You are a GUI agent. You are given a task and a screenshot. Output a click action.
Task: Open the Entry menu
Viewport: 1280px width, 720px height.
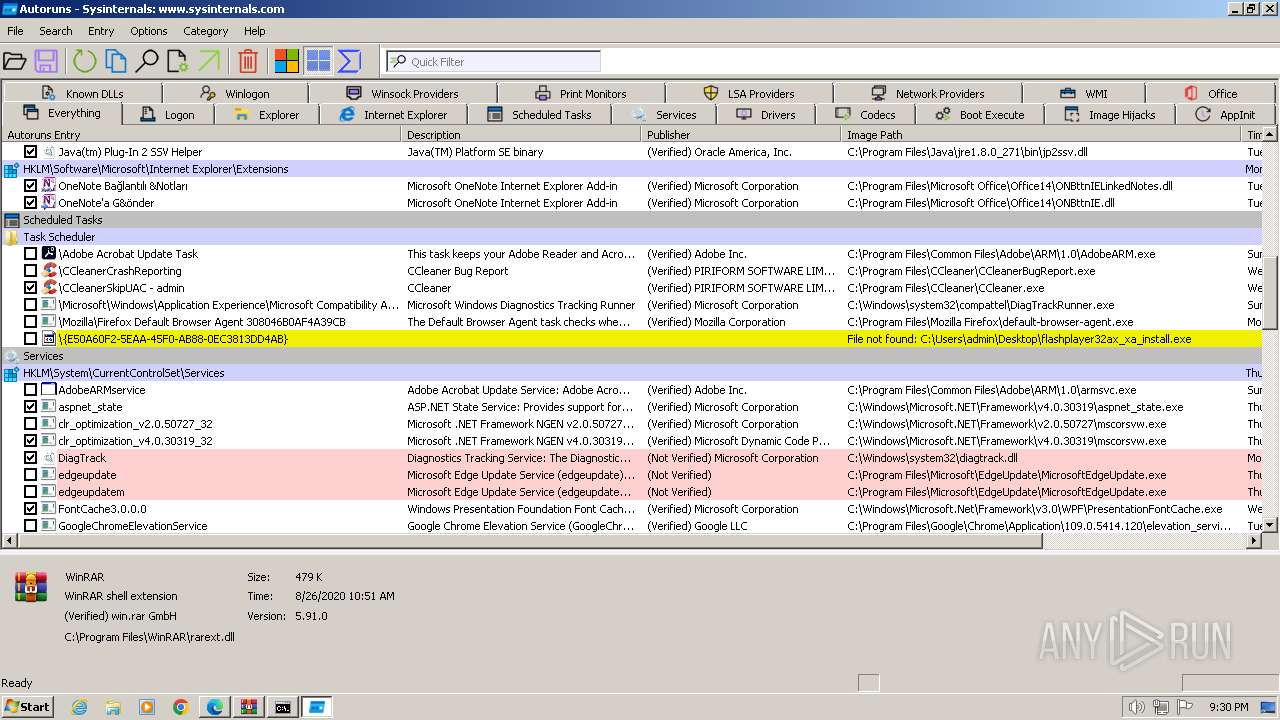tap(101, 31)
